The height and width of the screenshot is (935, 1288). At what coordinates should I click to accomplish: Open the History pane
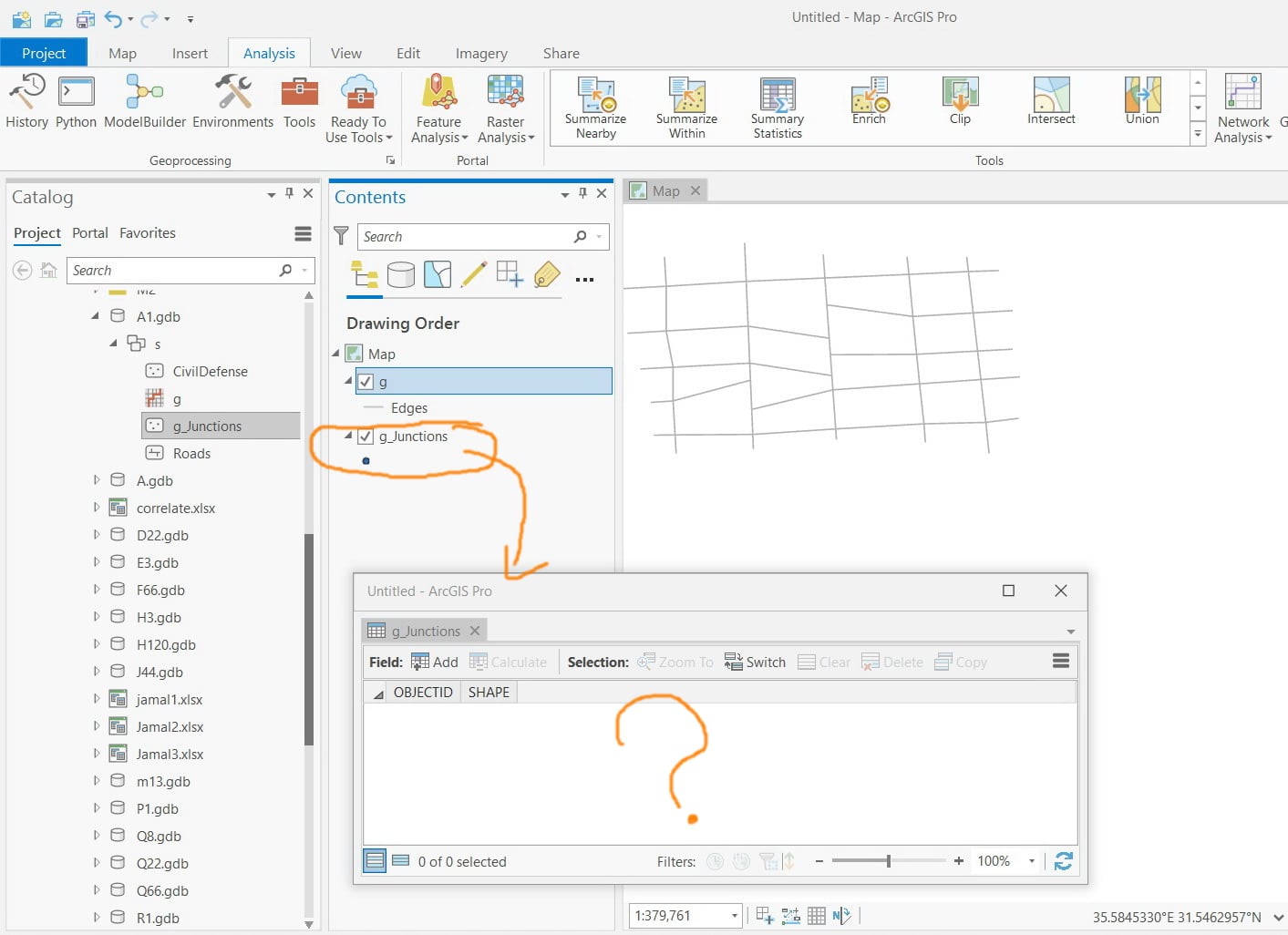pos(26,101)
